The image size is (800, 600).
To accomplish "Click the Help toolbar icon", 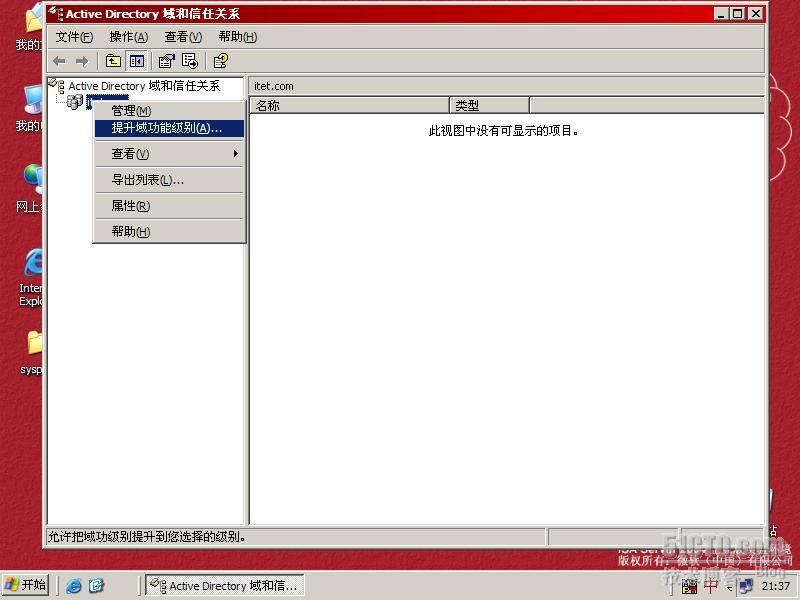I will [x=220, y=61].
